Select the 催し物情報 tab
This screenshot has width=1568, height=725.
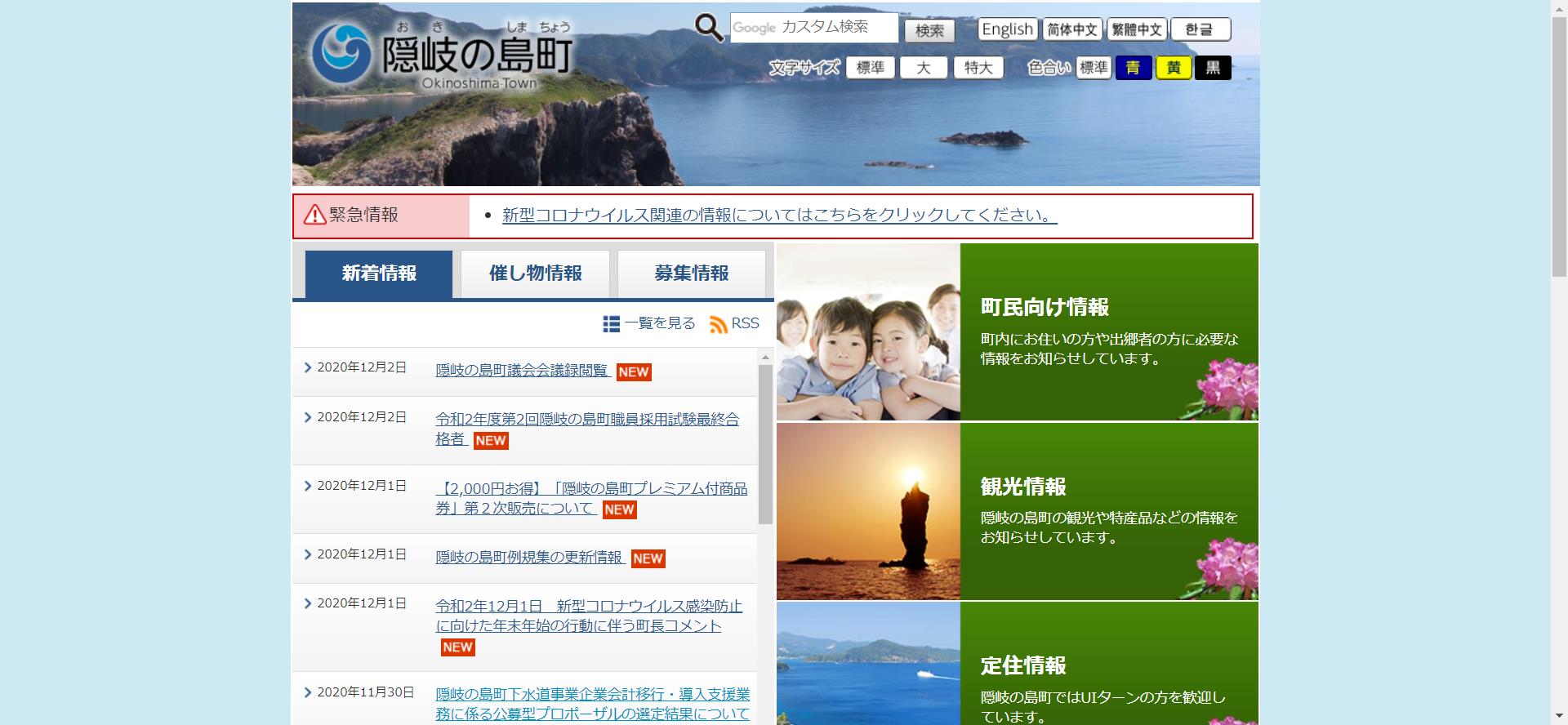pos(536,274)
